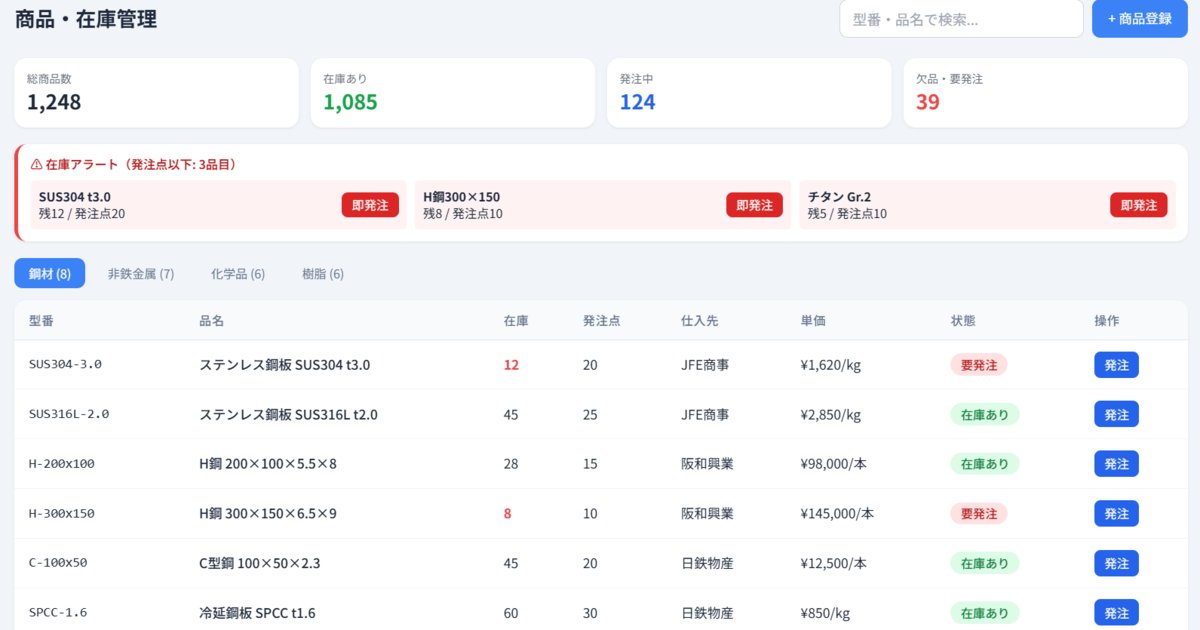Screen dimensions: 1200x630
Task: Click 即発注 for H鋼300×150 alert
Action: (754, 205)
